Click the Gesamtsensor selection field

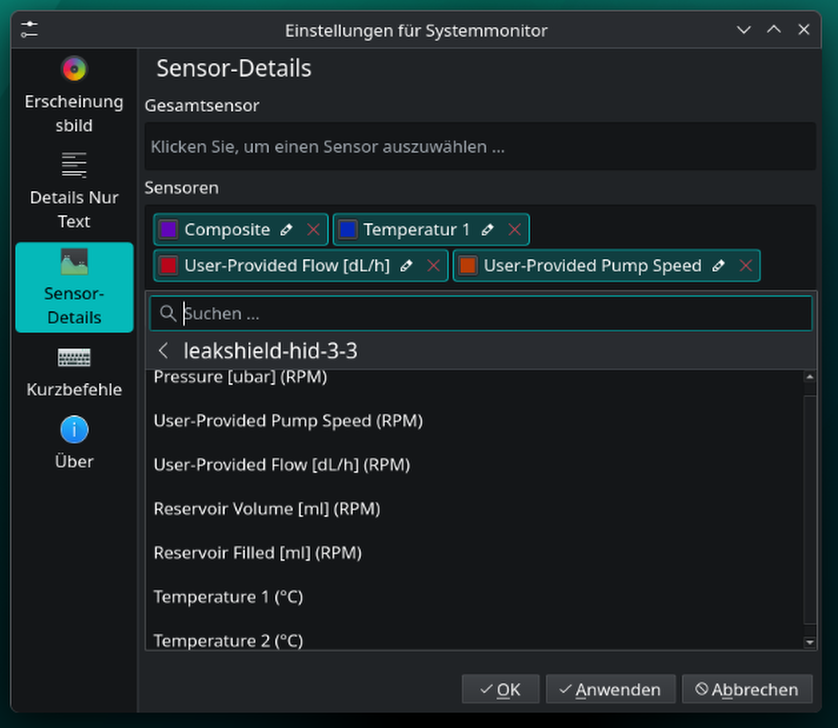480,146
